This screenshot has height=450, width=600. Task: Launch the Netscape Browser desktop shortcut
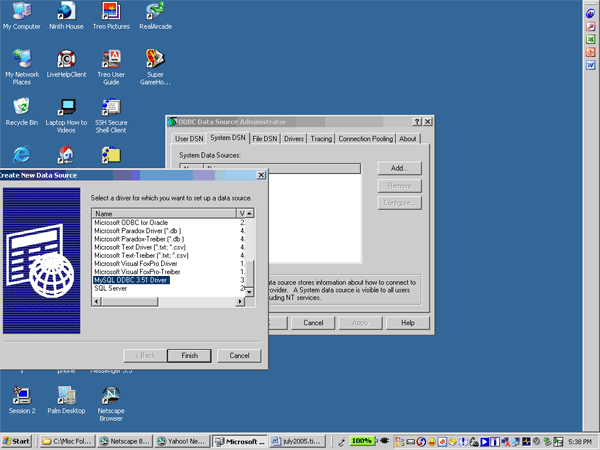(x=111, y=404)
